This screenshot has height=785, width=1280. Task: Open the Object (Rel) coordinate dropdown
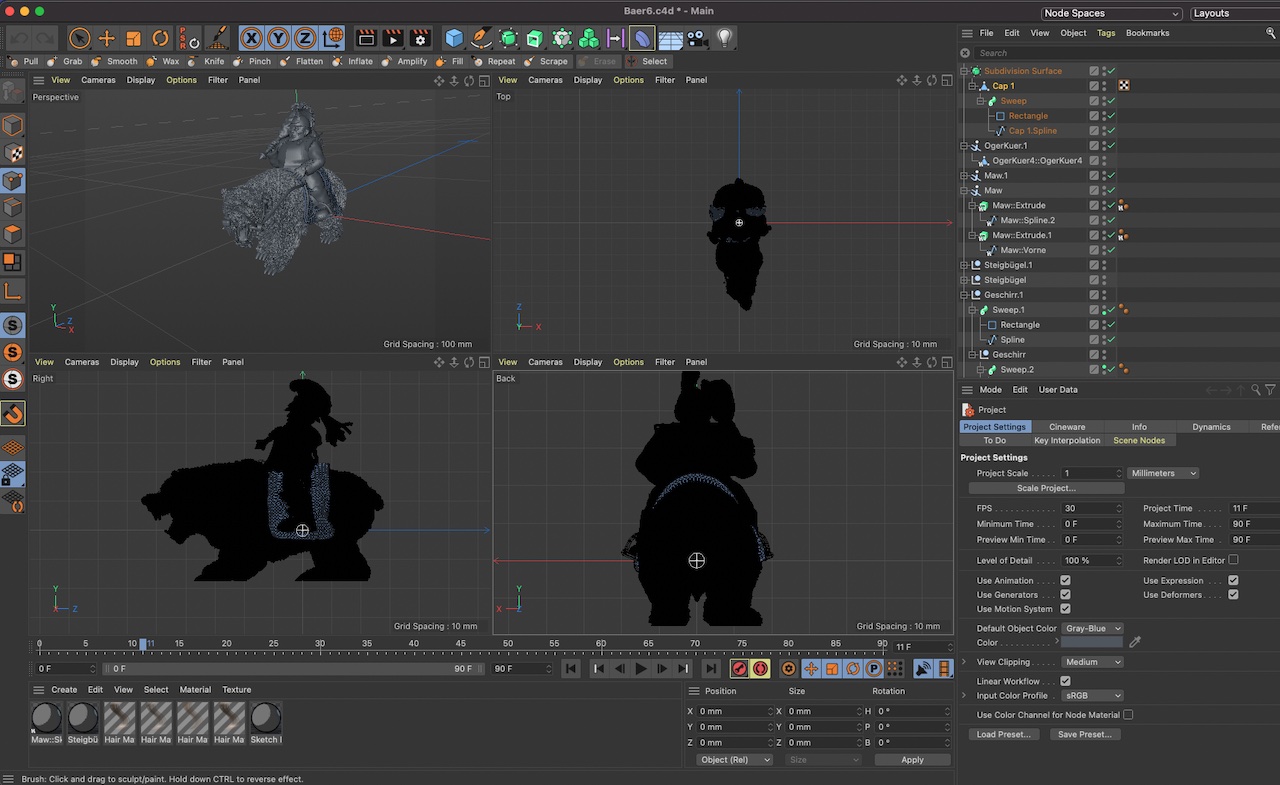click(735, 760)
